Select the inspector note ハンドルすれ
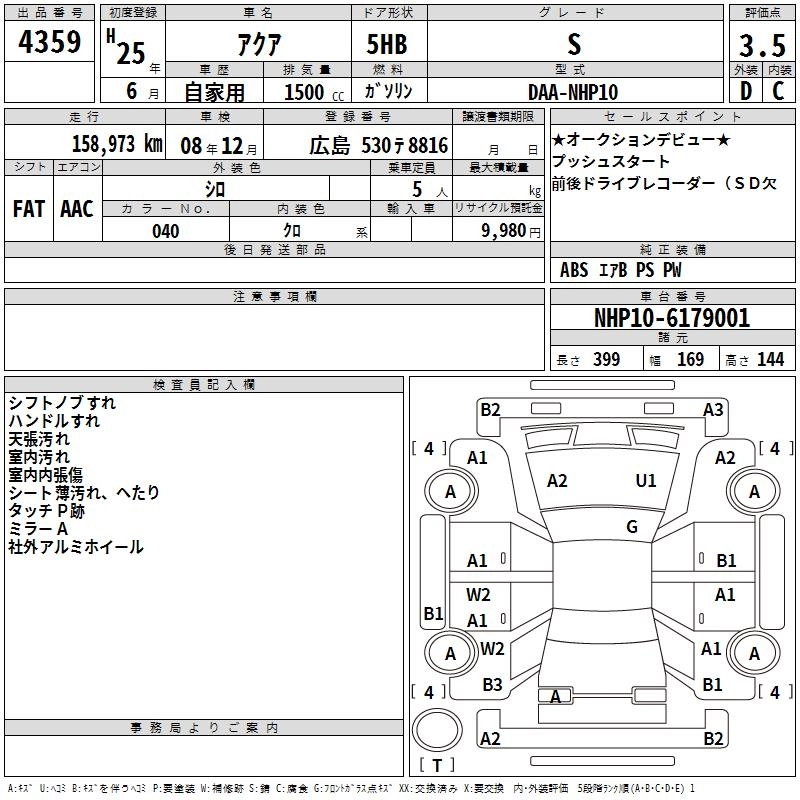The width and height of the screenshot is (800, 800). (x=54, y=421)
